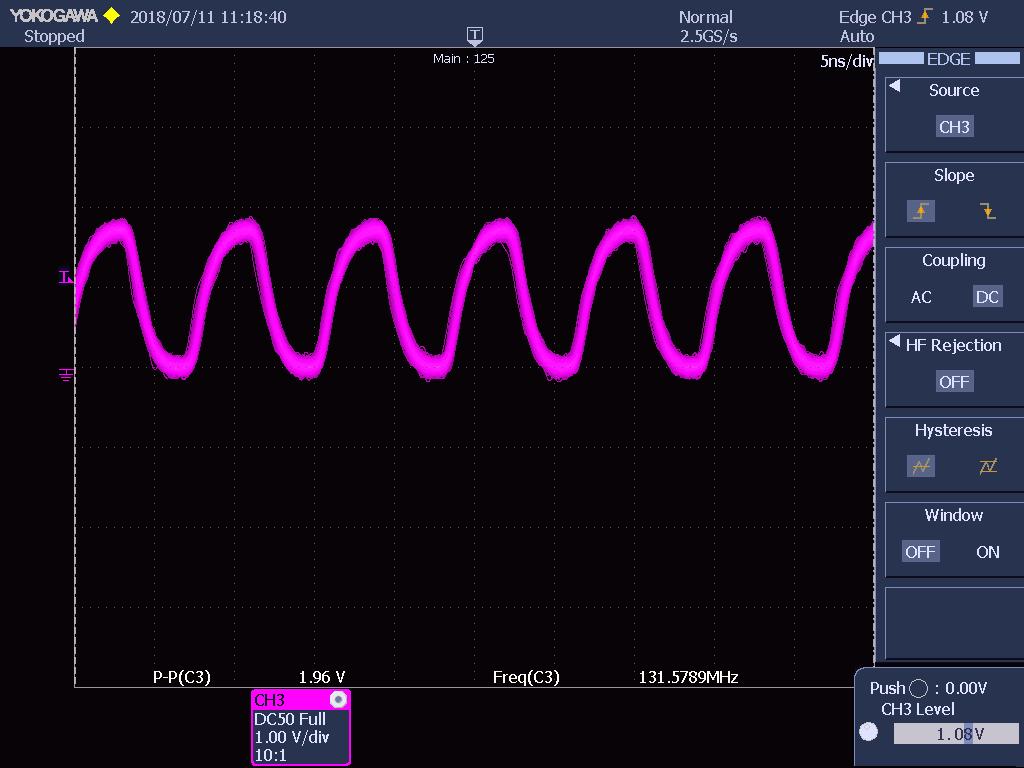The height and width of the screenshot is (768, 1024).
Task: Click the ground level indicator on left side
Action: pos(66,373)
